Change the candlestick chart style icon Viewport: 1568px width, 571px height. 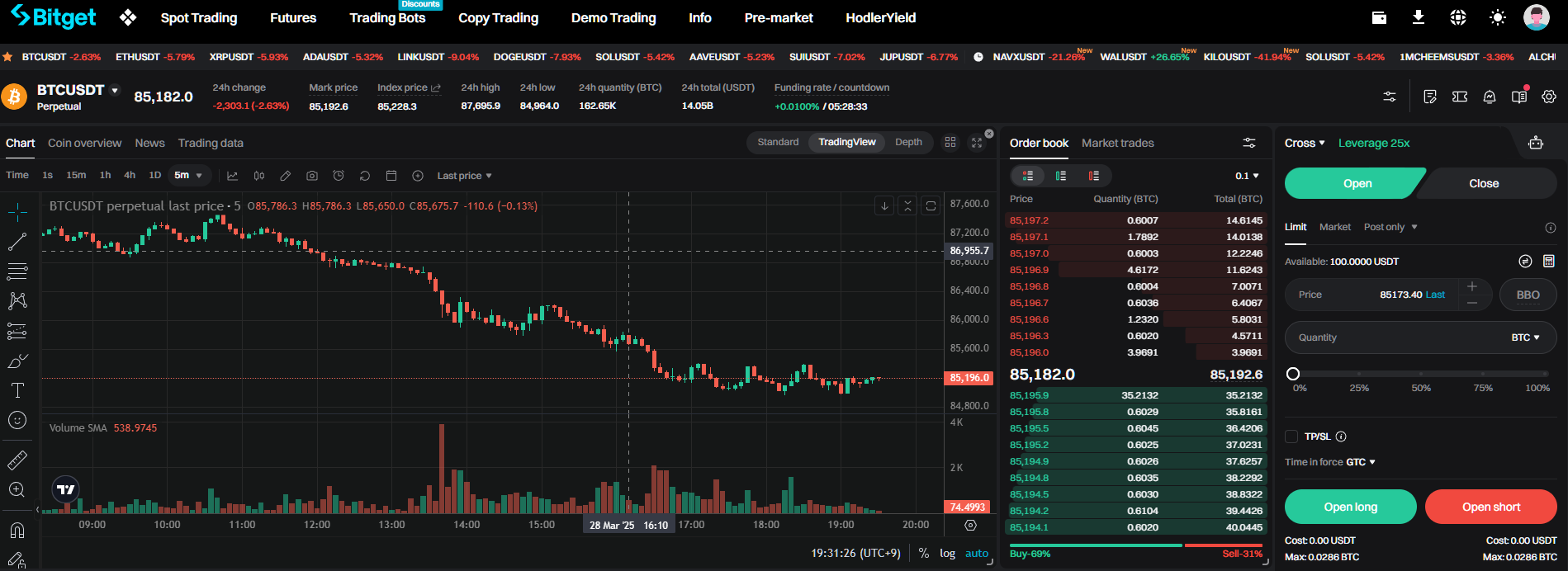[259, 176]
